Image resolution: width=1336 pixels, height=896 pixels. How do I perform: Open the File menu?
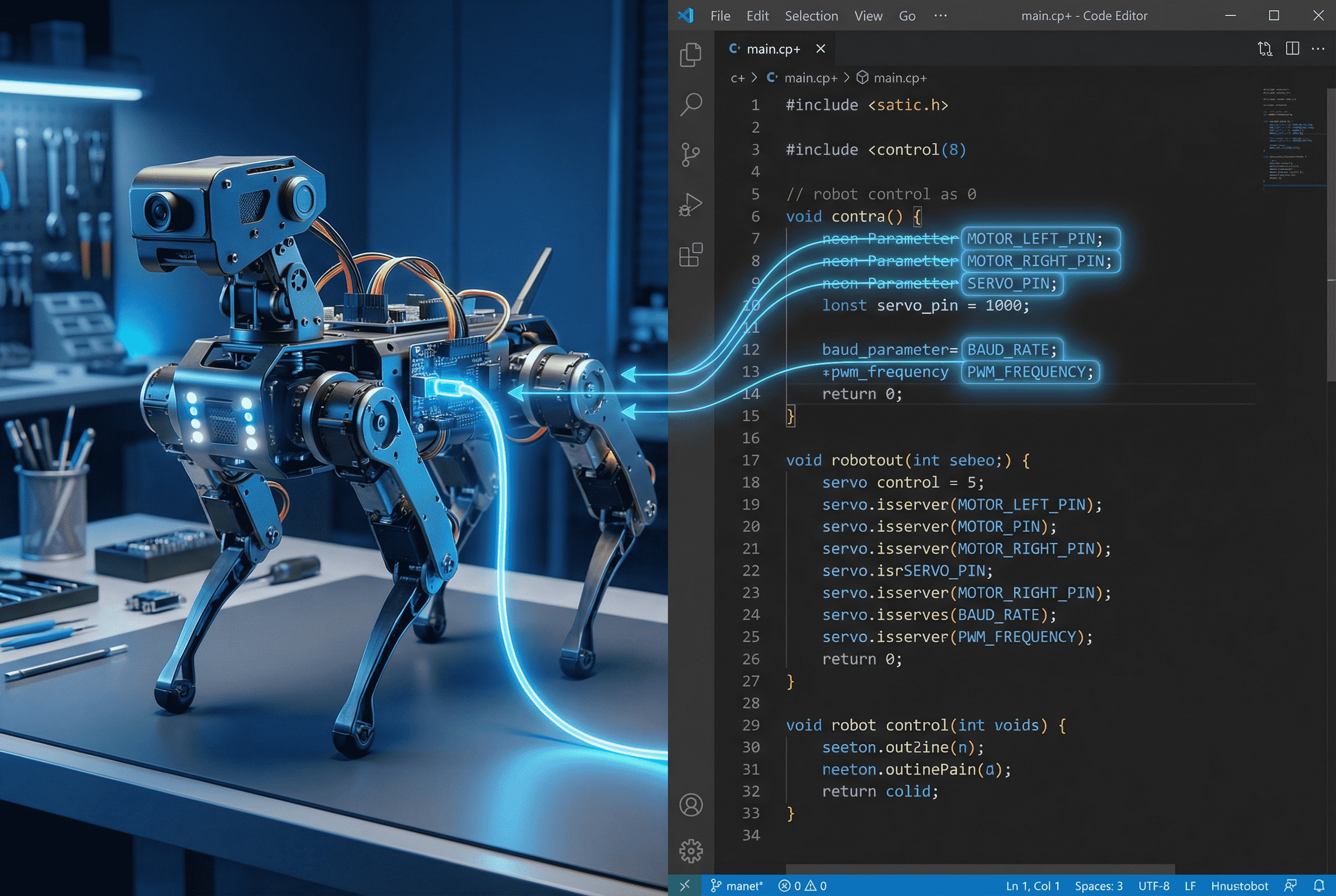[720, 16]
